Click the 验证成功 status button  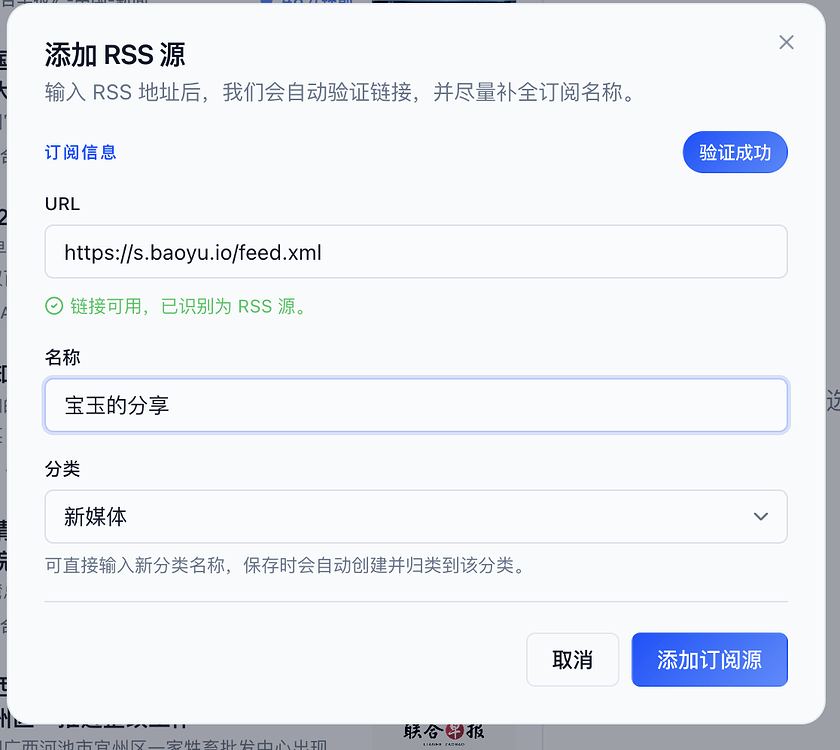[x=735, y=152]
